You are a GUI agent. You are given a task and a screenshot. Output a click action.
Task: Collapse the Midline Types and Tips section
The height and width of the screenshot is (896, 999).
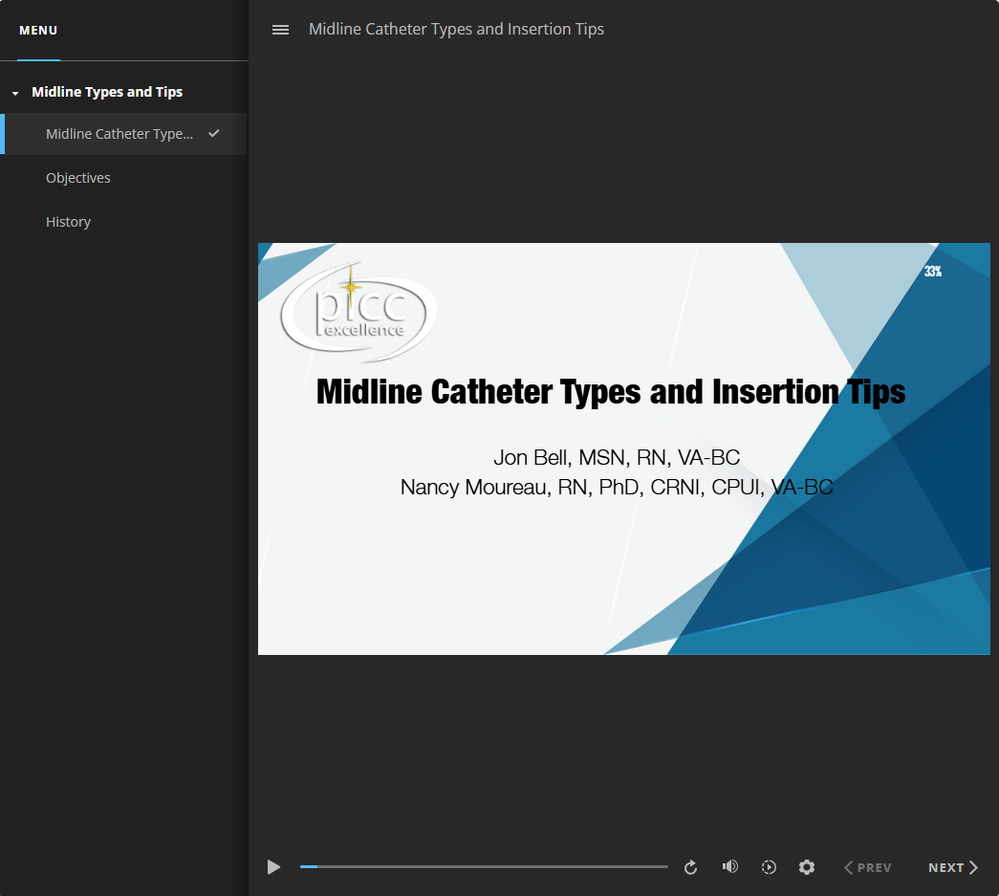click(x=15, y=93)
